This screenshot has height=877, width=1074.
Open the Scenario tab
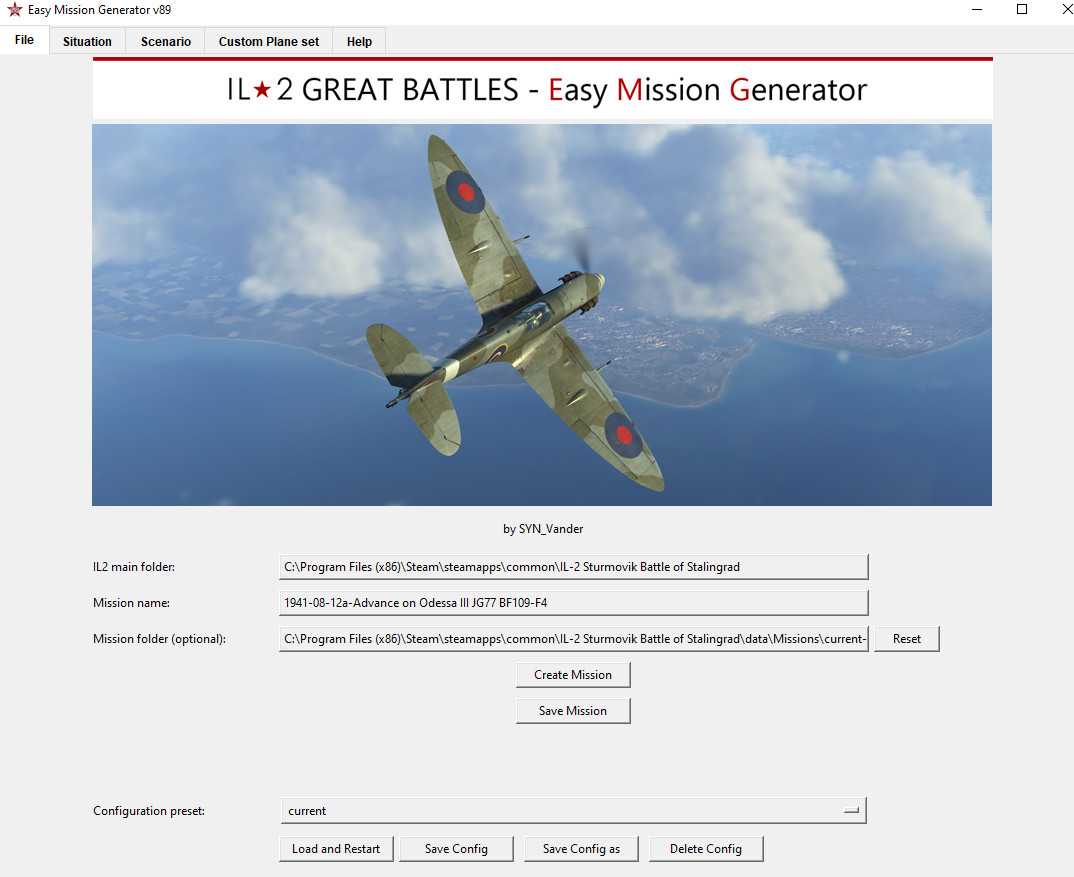[x=165, y=41]
